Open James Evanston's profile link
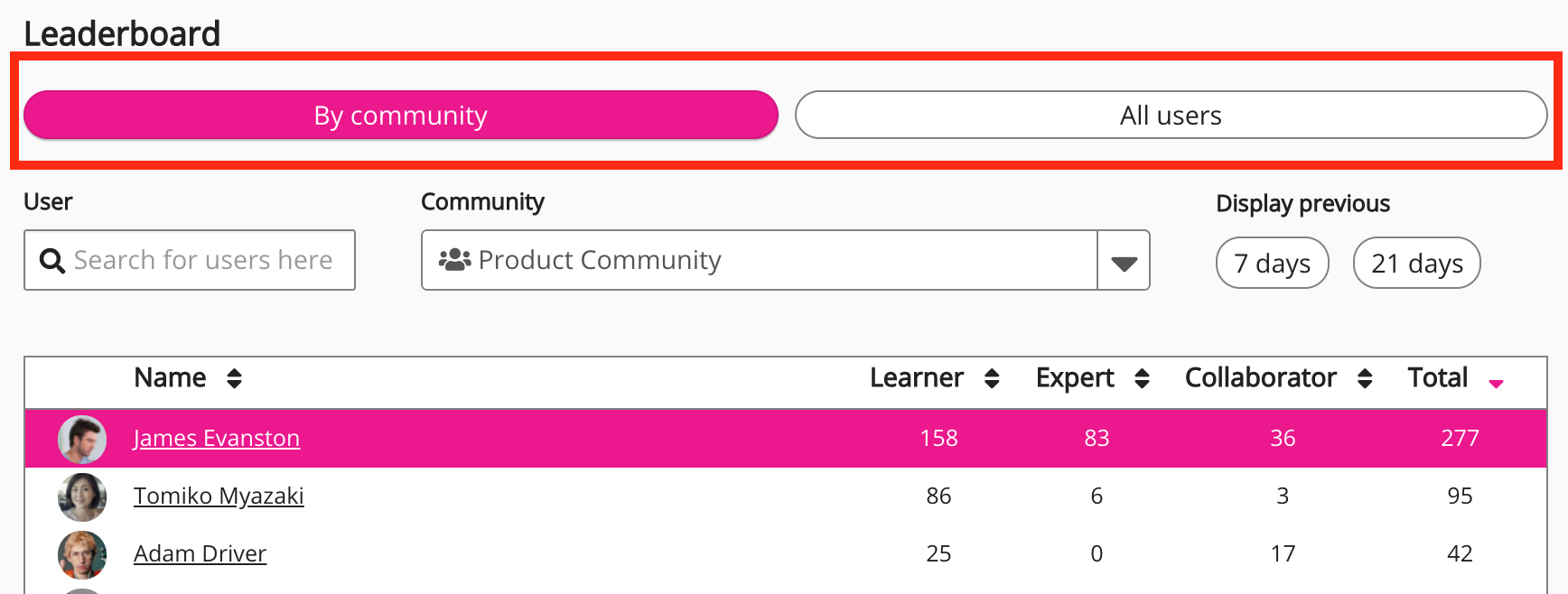 coord(217,439)
